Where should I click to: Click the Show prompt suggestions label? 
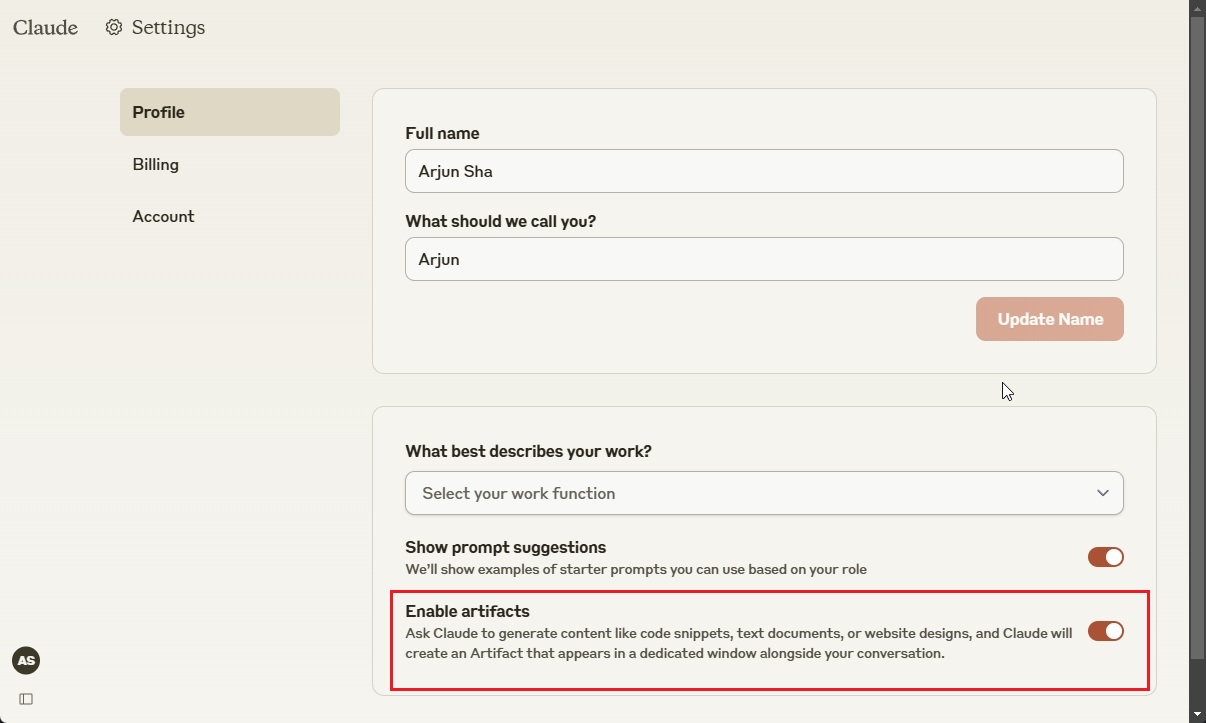click(505, 547)
